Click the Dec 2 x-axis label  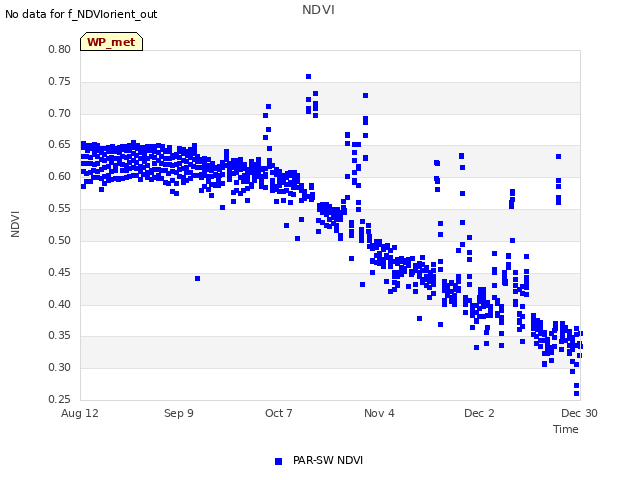point(479,413)
